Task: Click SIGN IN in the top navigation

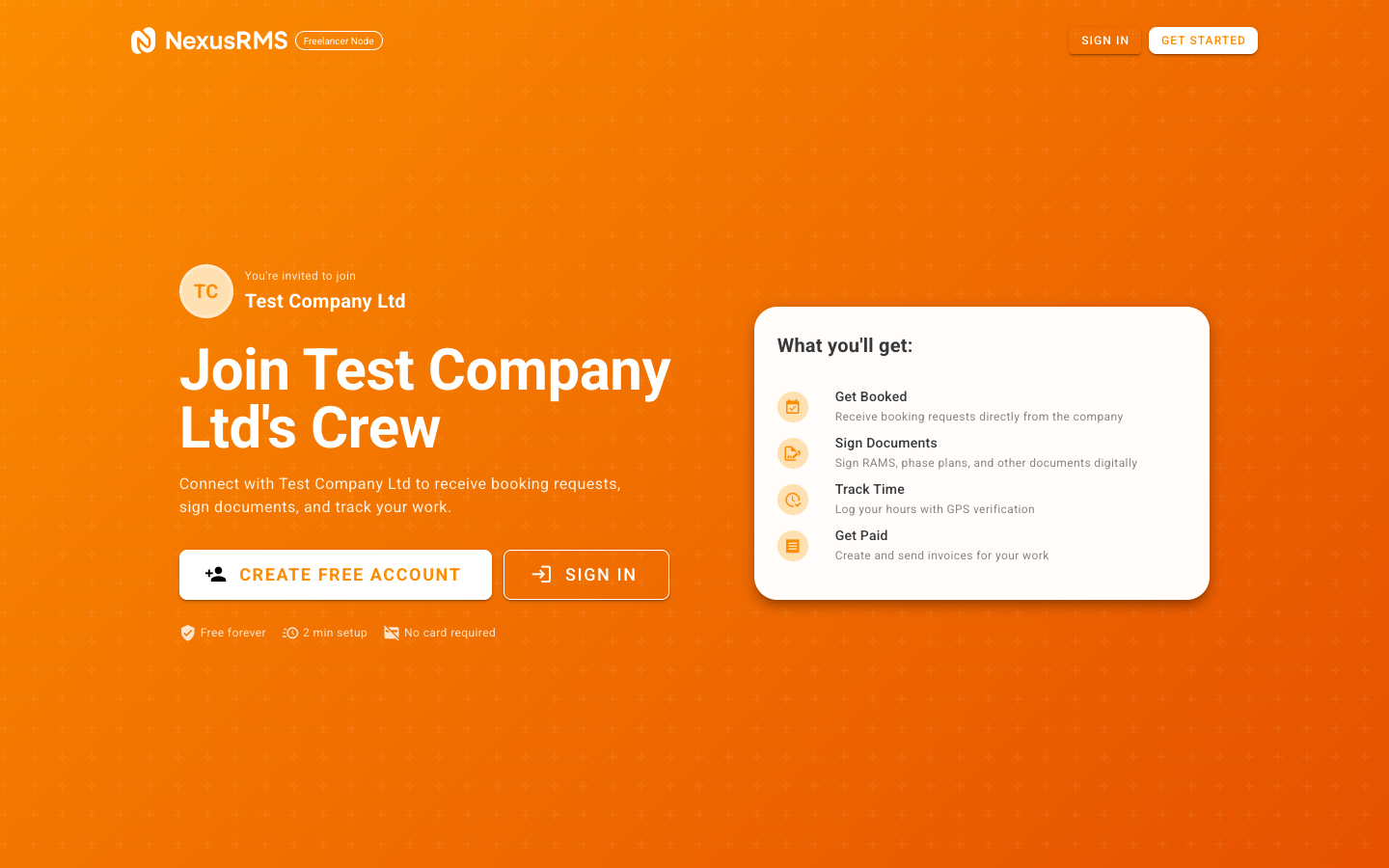Action: 1104,41
